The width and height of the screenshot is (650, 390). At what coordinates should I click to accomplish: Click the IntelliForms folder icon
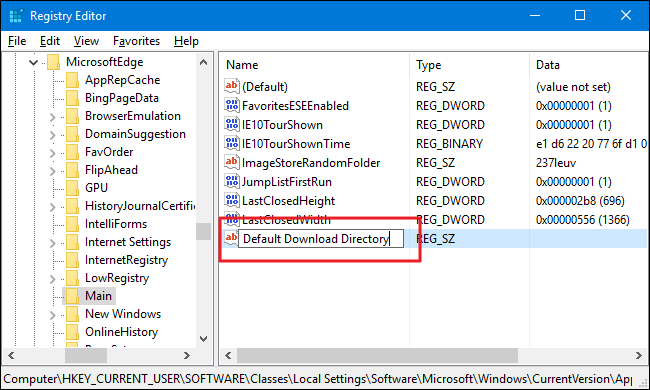(x=73, y=224)
